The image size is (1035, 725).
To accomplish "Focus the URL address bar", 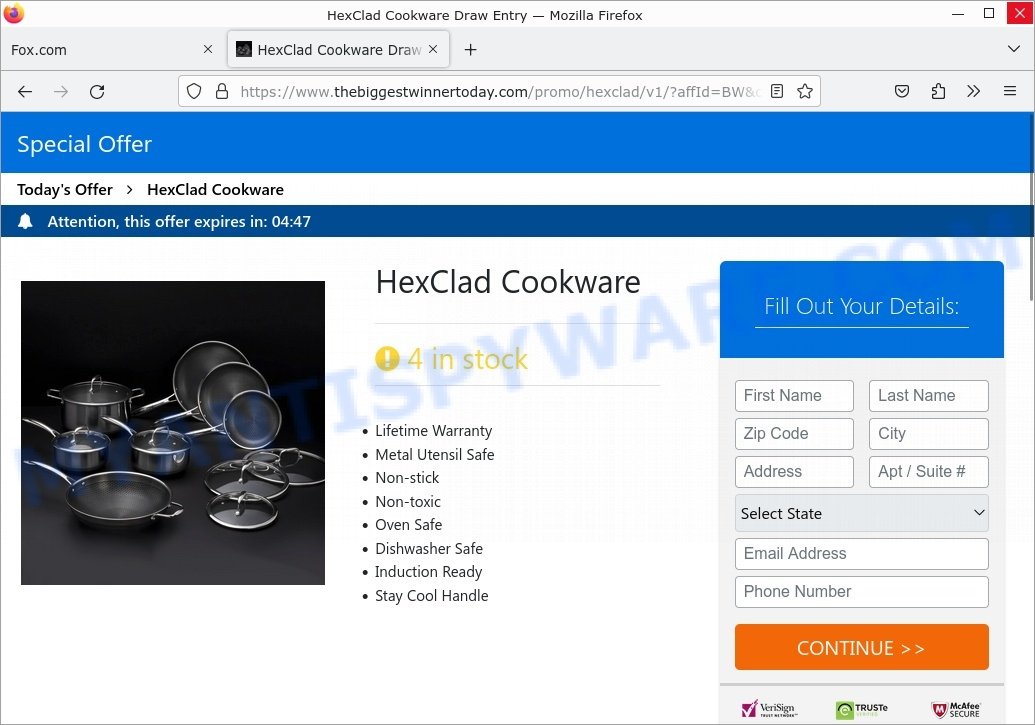I will click(x=500, y=91).
